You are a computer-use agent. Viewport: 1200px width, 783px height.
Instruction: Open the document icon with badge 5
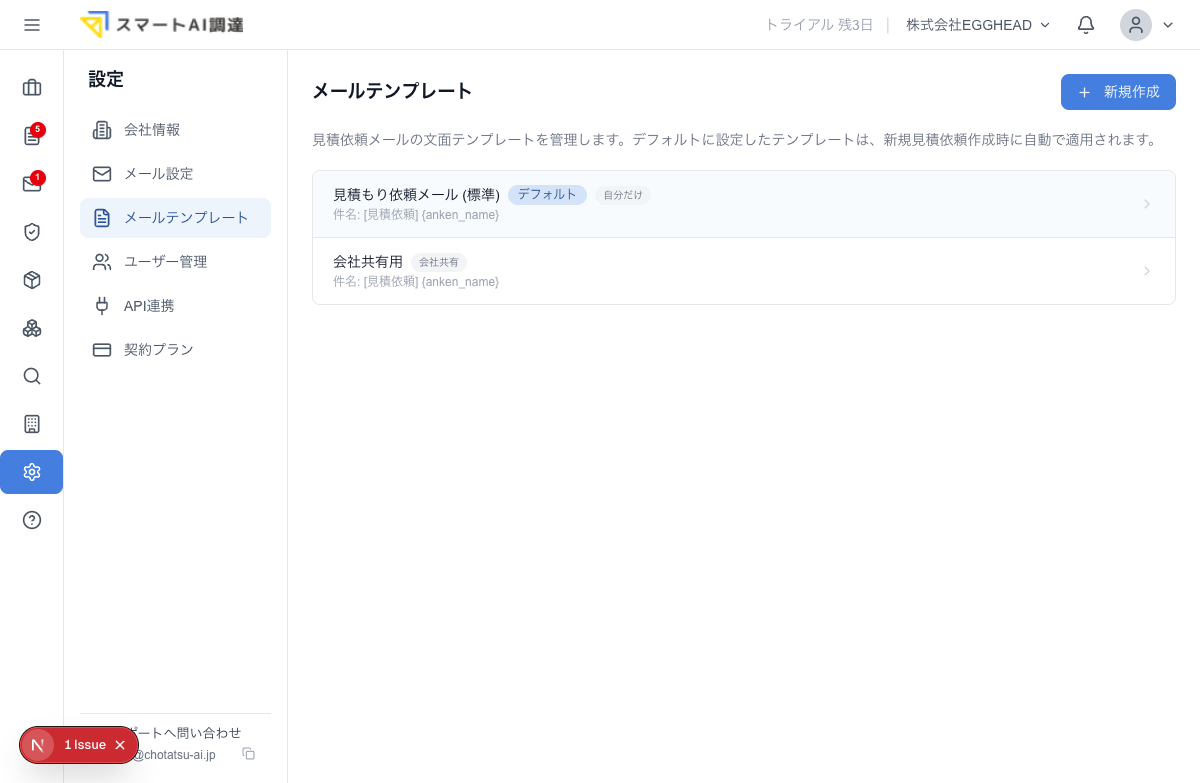tap(32, 136)
